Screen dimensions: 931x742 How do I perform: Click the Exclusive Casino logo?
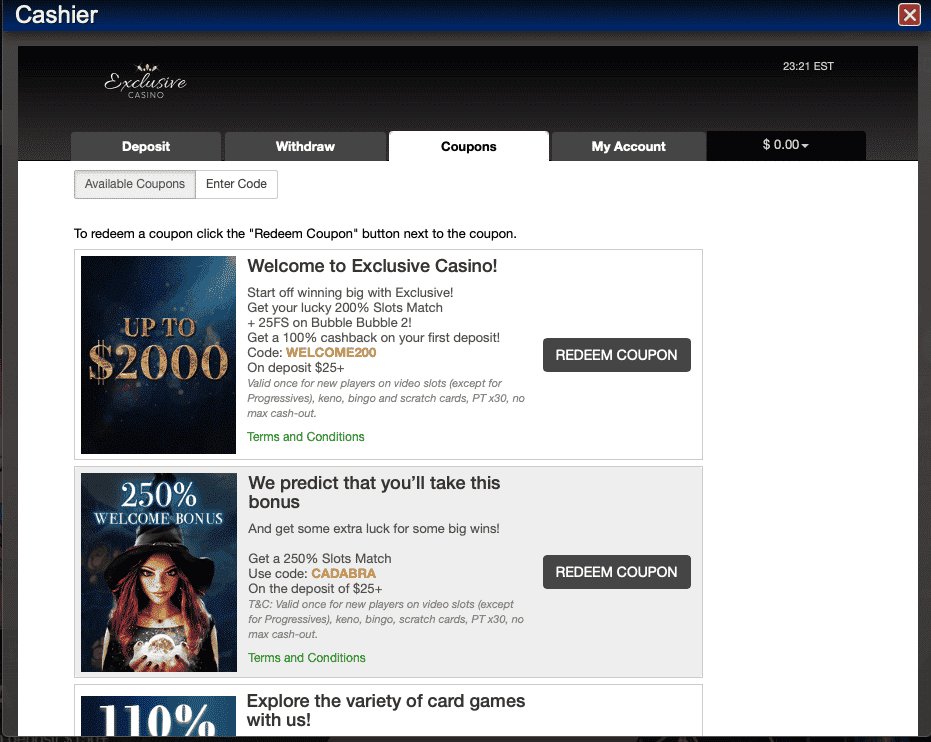pyautogui.click(x=145, y=81)
